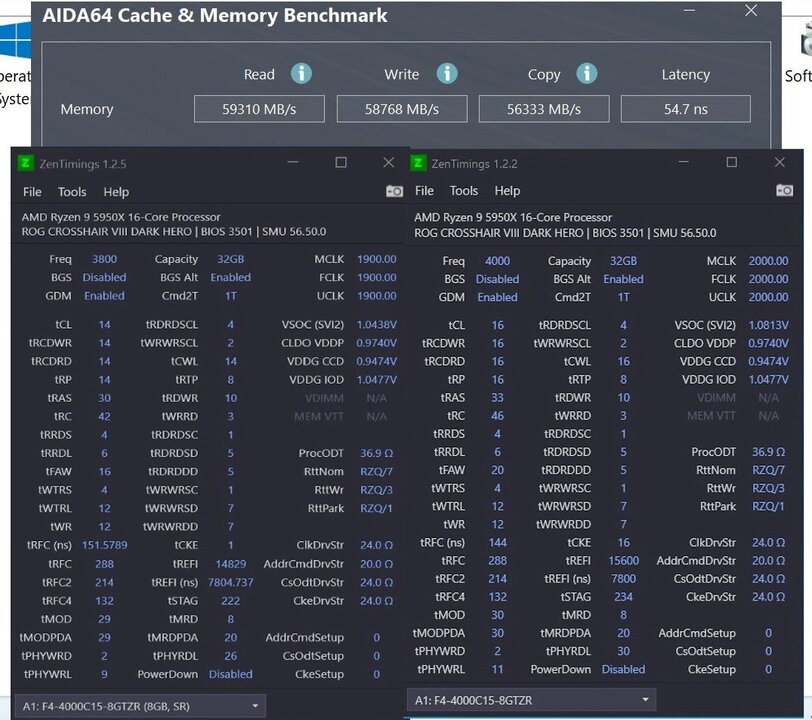This screenshot has height=720, width=812.
Task: Open the Tools menu in ZenTimings 1.2.5
Action: pyautogui.click(x=72, y=192)
